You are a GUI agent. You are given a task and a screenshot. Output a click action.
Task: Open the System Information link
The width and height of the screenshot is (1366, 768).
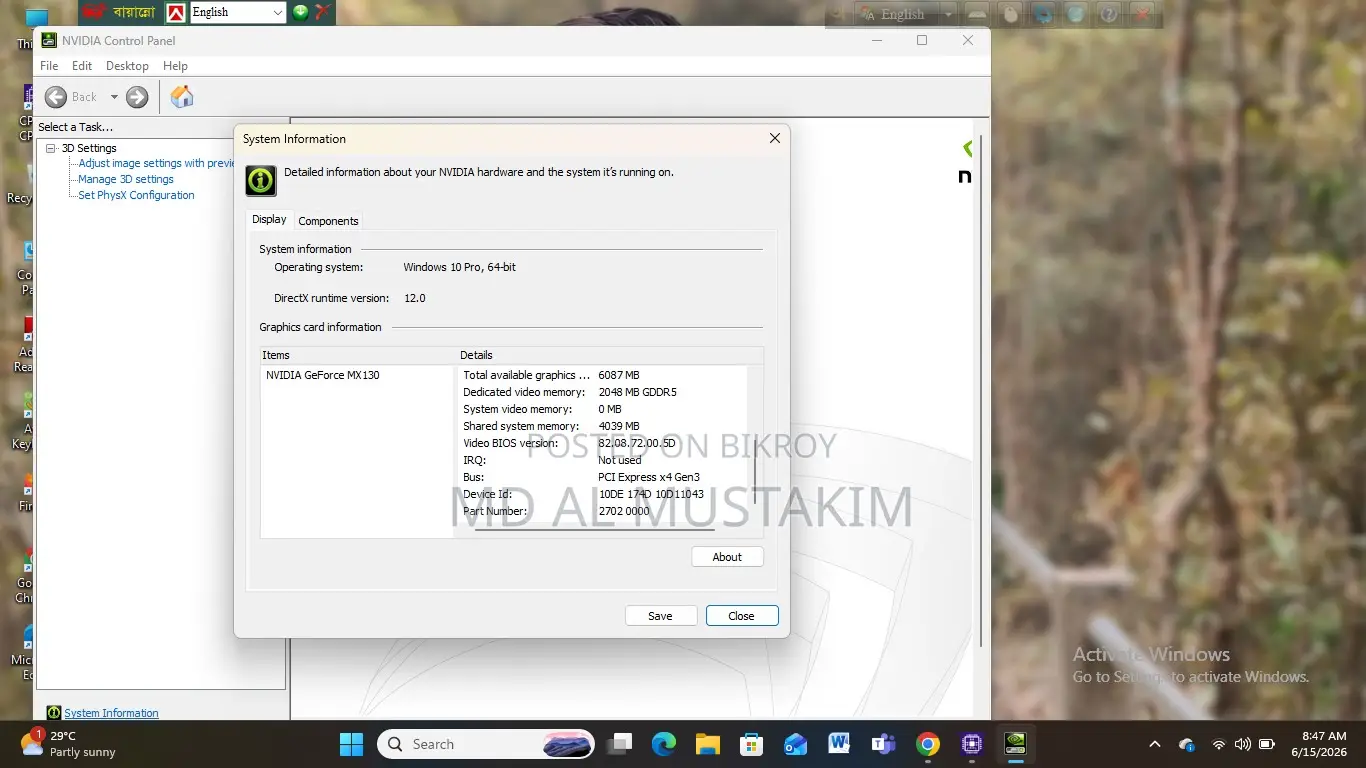111,713
